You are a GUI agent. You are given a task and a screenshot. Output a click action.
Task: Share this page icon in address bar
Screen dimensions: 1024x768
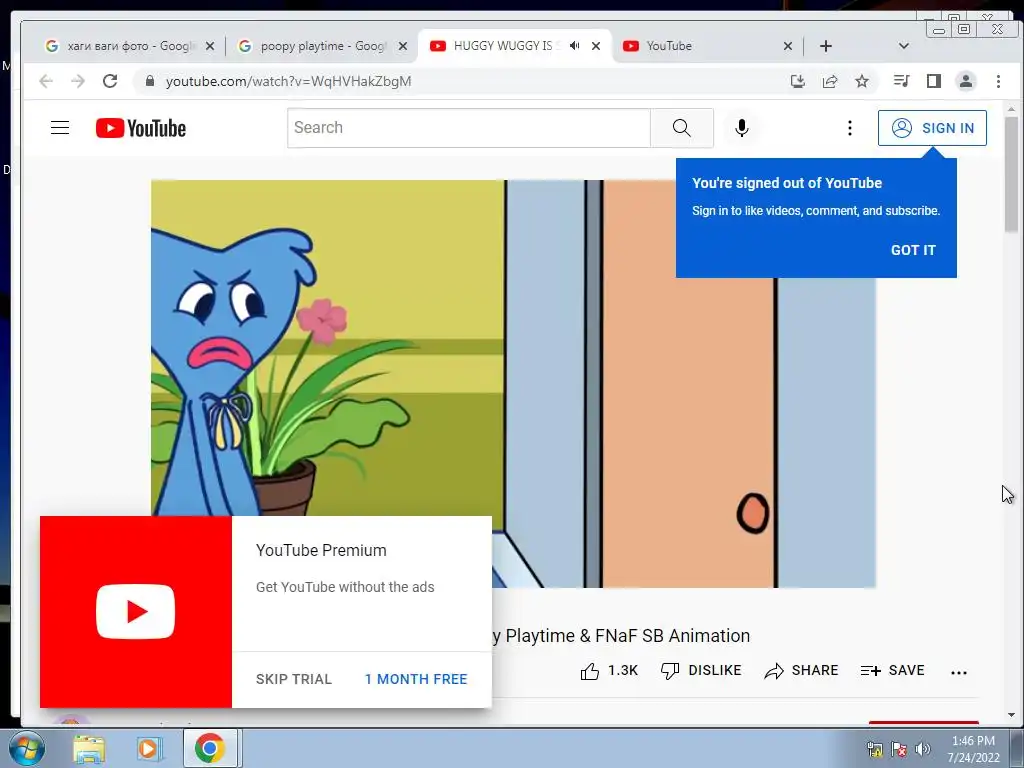(x=830, y=81)
